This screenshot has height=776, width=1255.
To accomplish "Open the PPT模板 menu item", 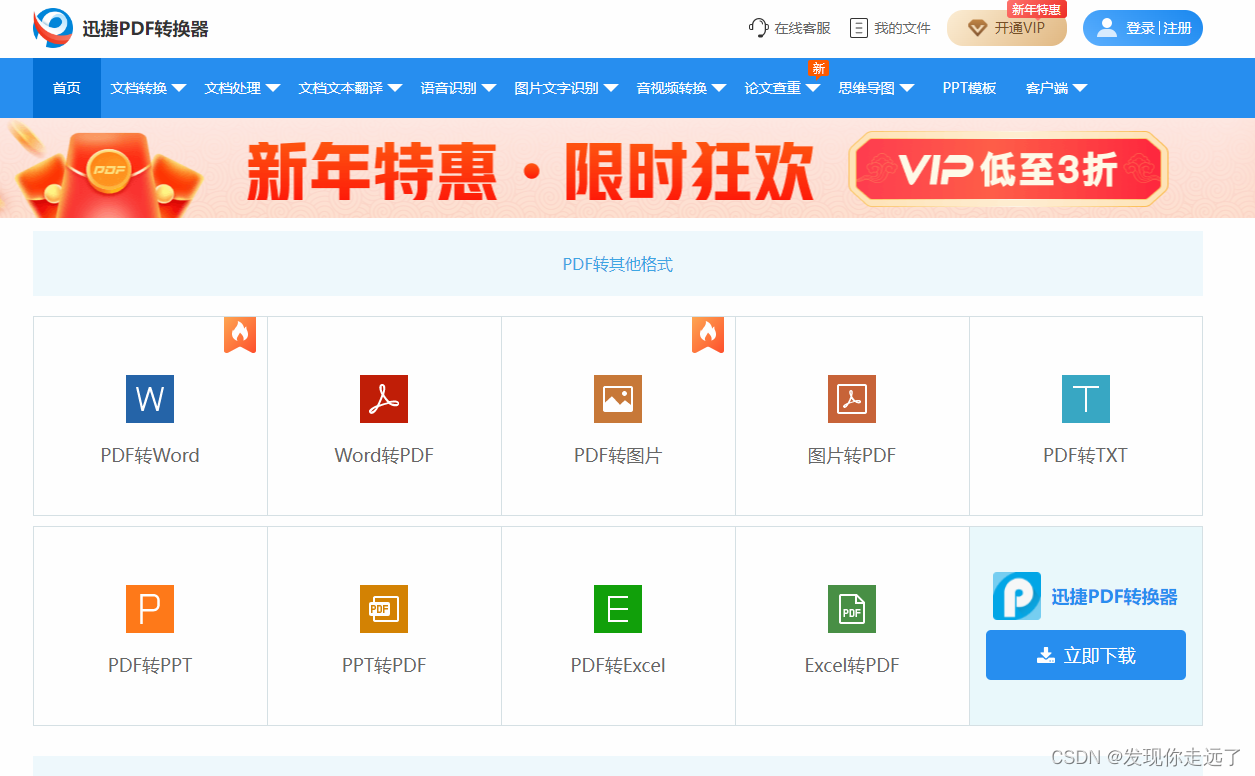I will 969,88.
